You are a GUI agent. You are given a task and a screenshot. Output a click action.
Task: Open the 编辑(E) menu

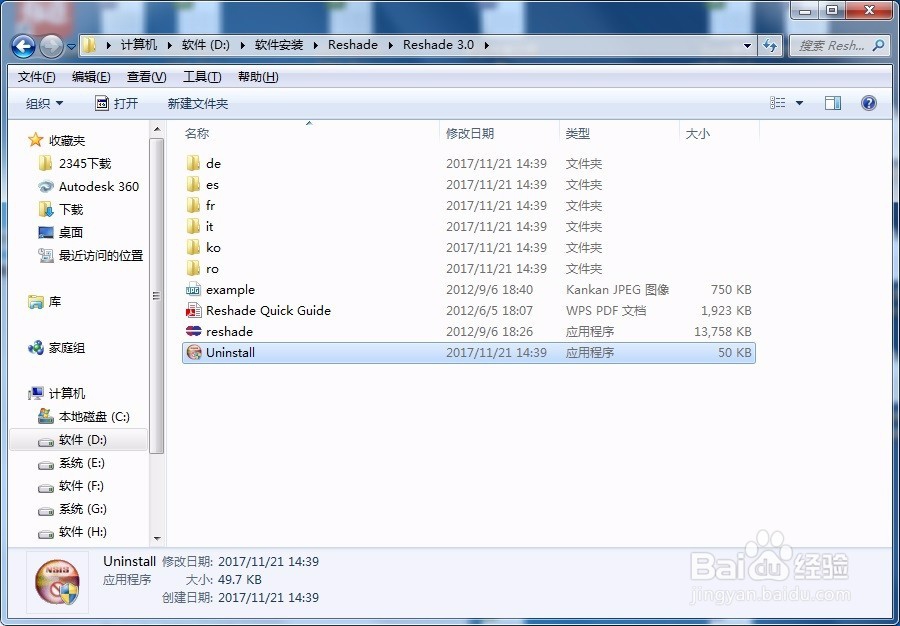(91, 77)
